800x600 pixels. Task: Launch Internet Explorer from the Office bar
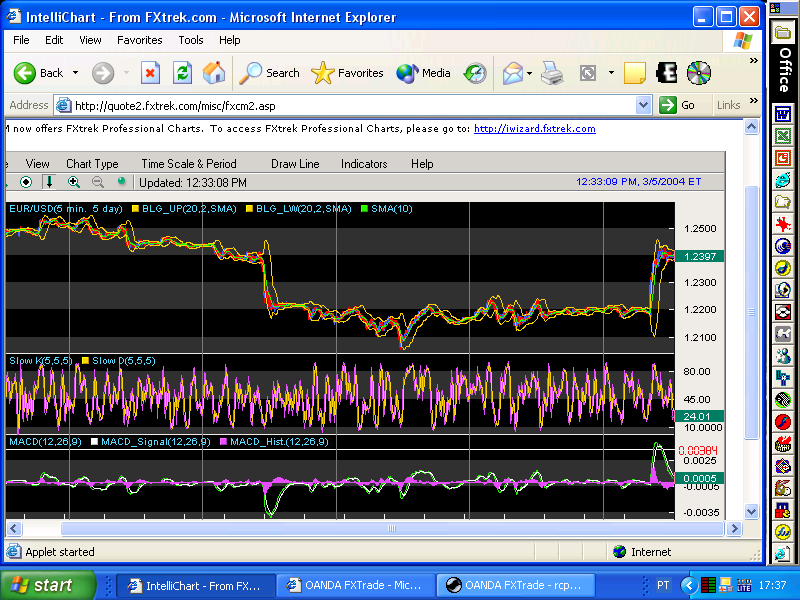(783, 180)
